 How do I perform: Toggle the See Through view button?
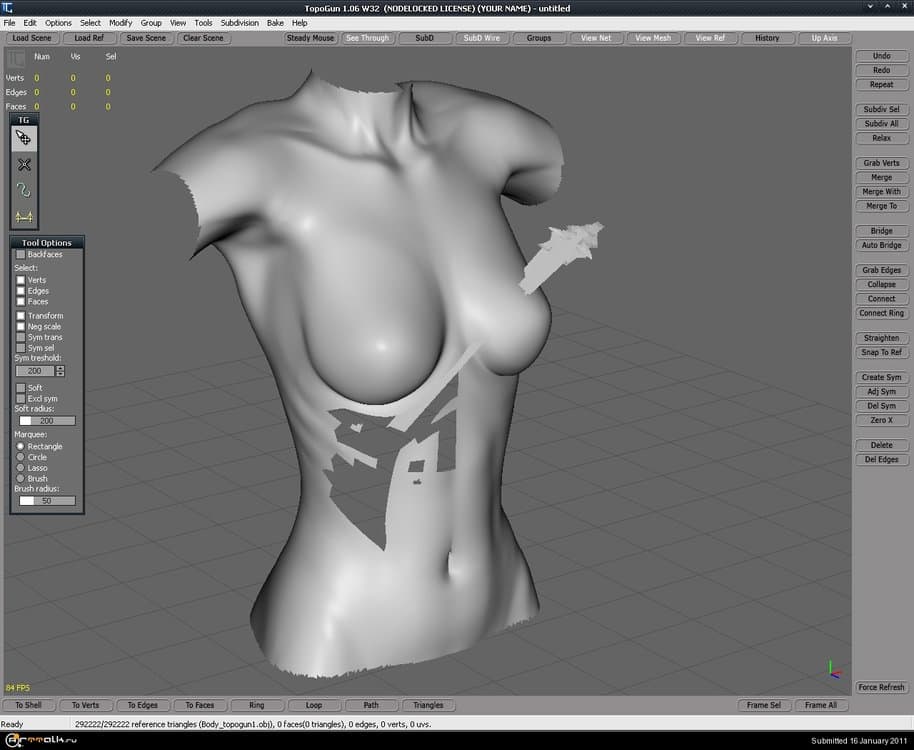coord(367,38)
